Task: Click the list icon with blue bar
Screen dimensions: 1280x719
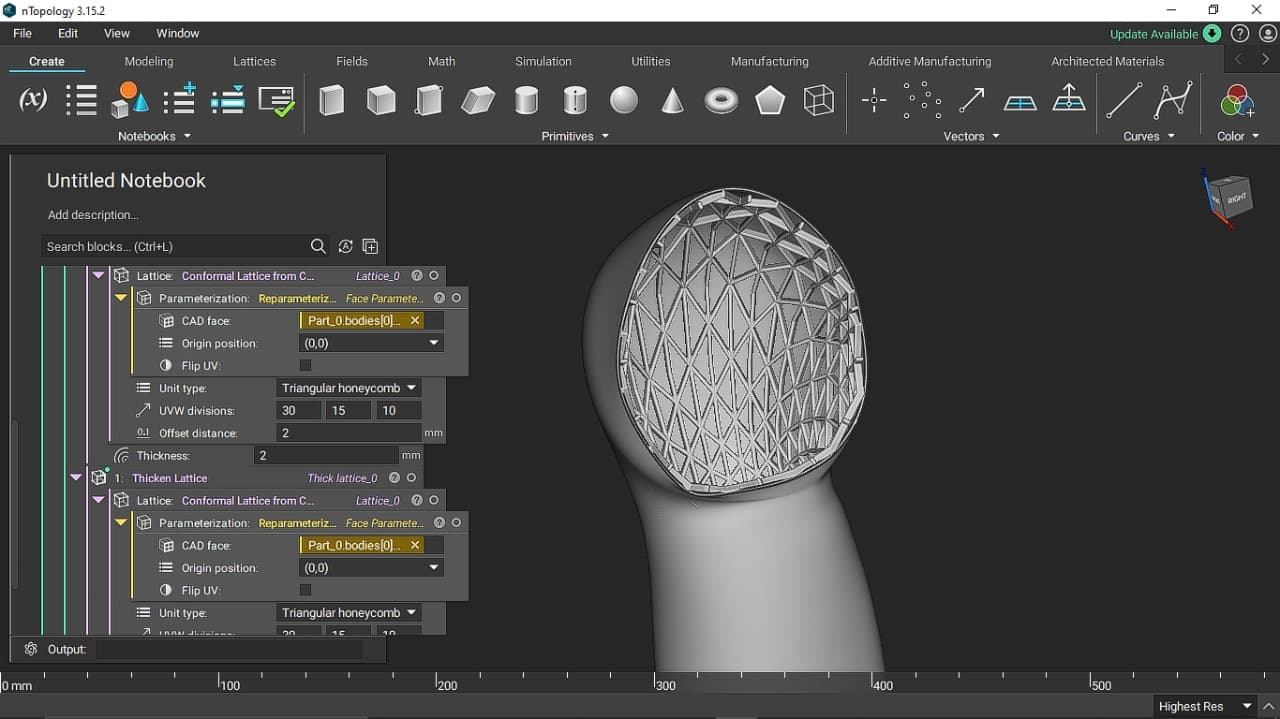Action: click(228, 100)
